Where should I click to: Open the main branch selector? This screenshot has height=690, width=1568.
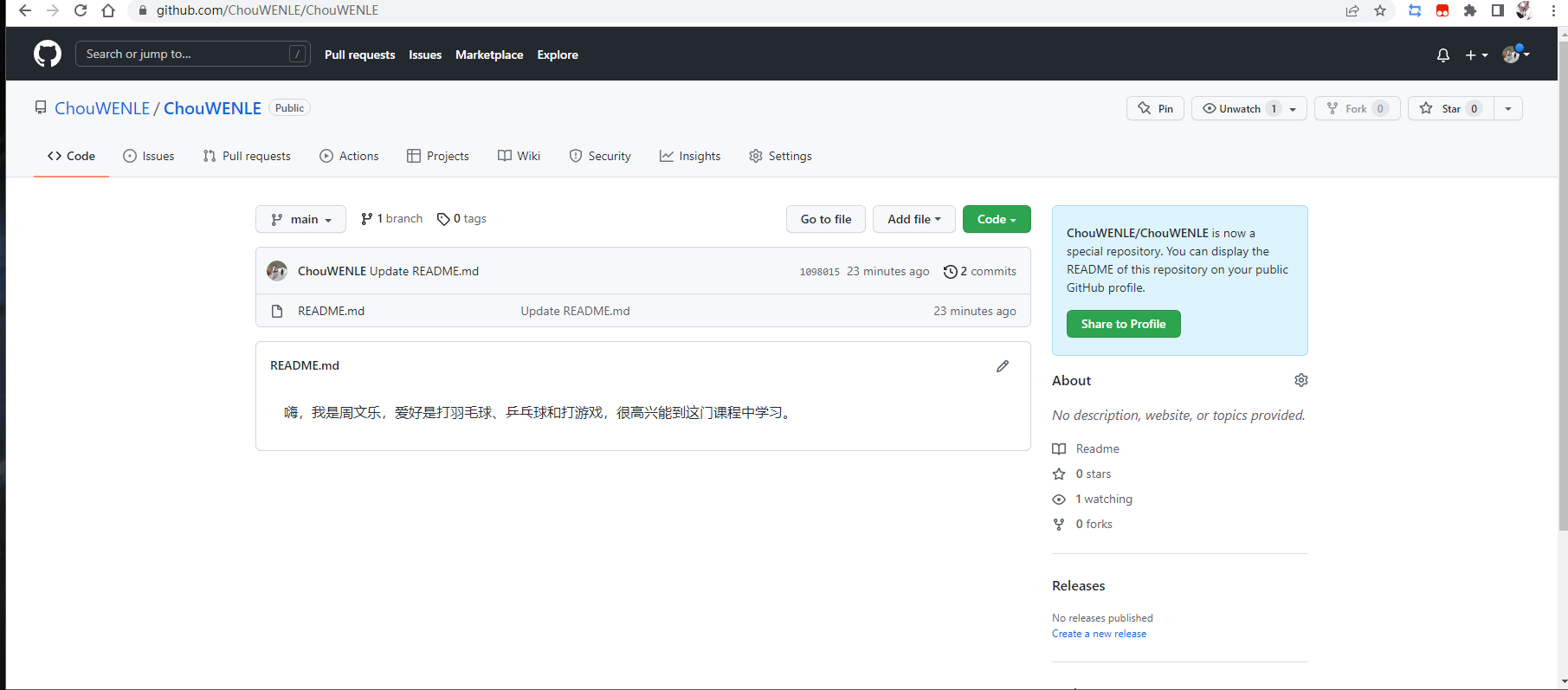tap(300, 219)
